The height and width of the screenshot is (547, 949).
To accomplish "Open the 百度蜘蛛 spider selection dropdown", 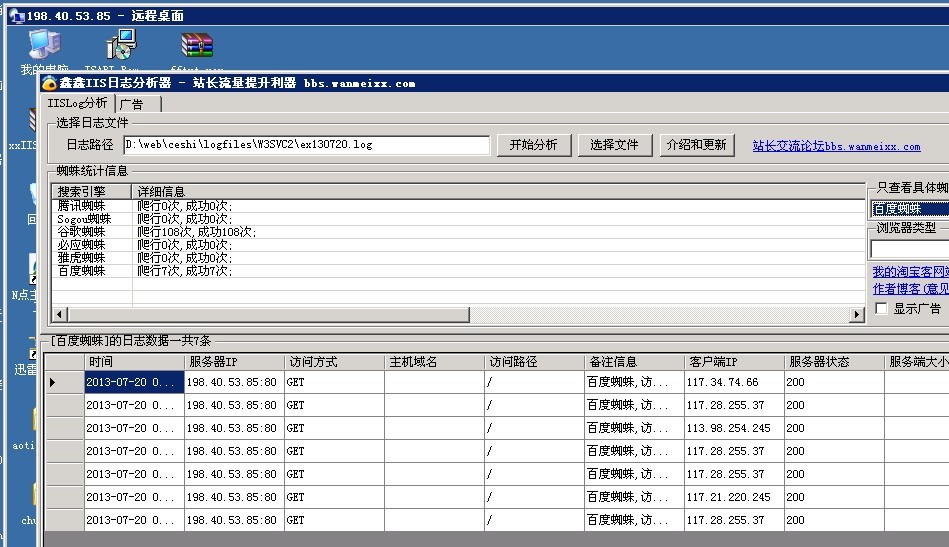I will coord(910,209).
